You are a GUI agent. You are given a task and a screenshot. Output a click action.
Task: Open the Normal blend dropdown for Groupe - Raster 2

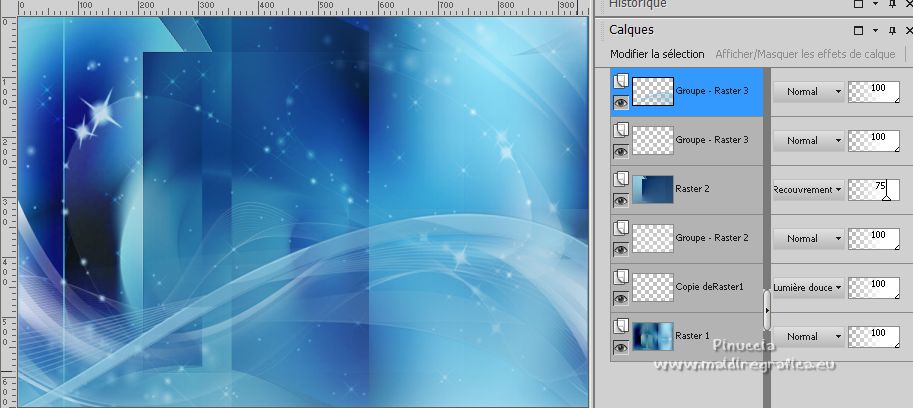coord(808,239)
